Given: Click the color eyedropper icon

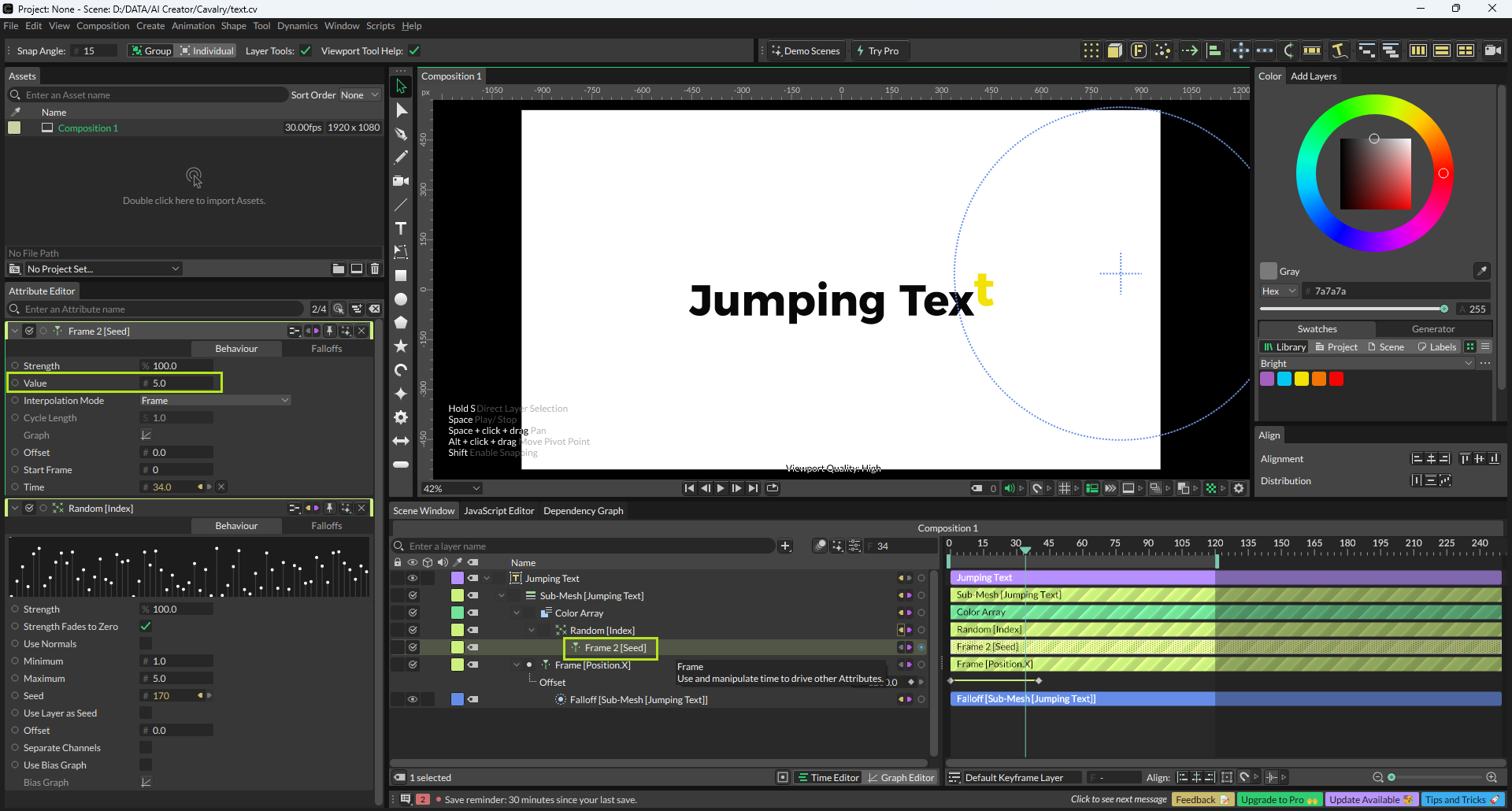Looking at the screenshot, I should point(1481,271).
